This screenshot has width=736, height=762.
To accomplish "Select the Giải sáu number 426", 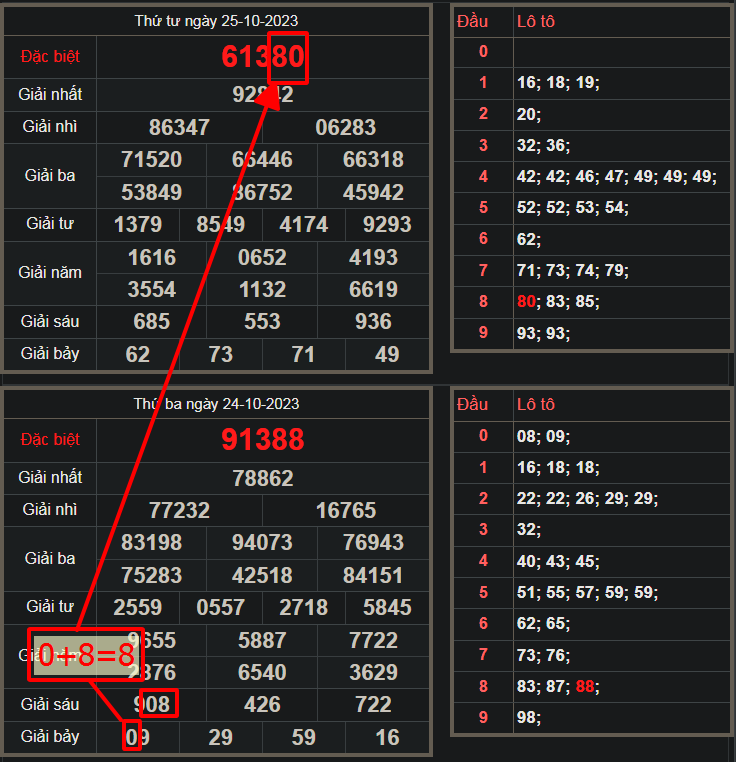I will pos(262,705).
